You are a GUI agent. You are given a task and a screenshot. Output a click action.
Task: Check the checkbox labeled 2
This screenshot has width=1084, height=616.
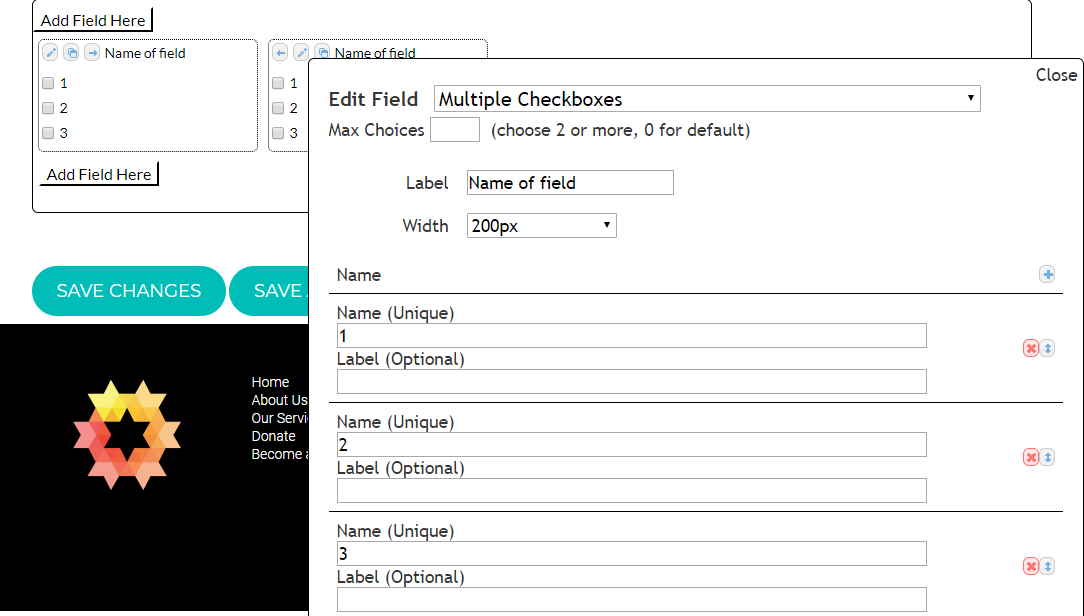(47, 108)
